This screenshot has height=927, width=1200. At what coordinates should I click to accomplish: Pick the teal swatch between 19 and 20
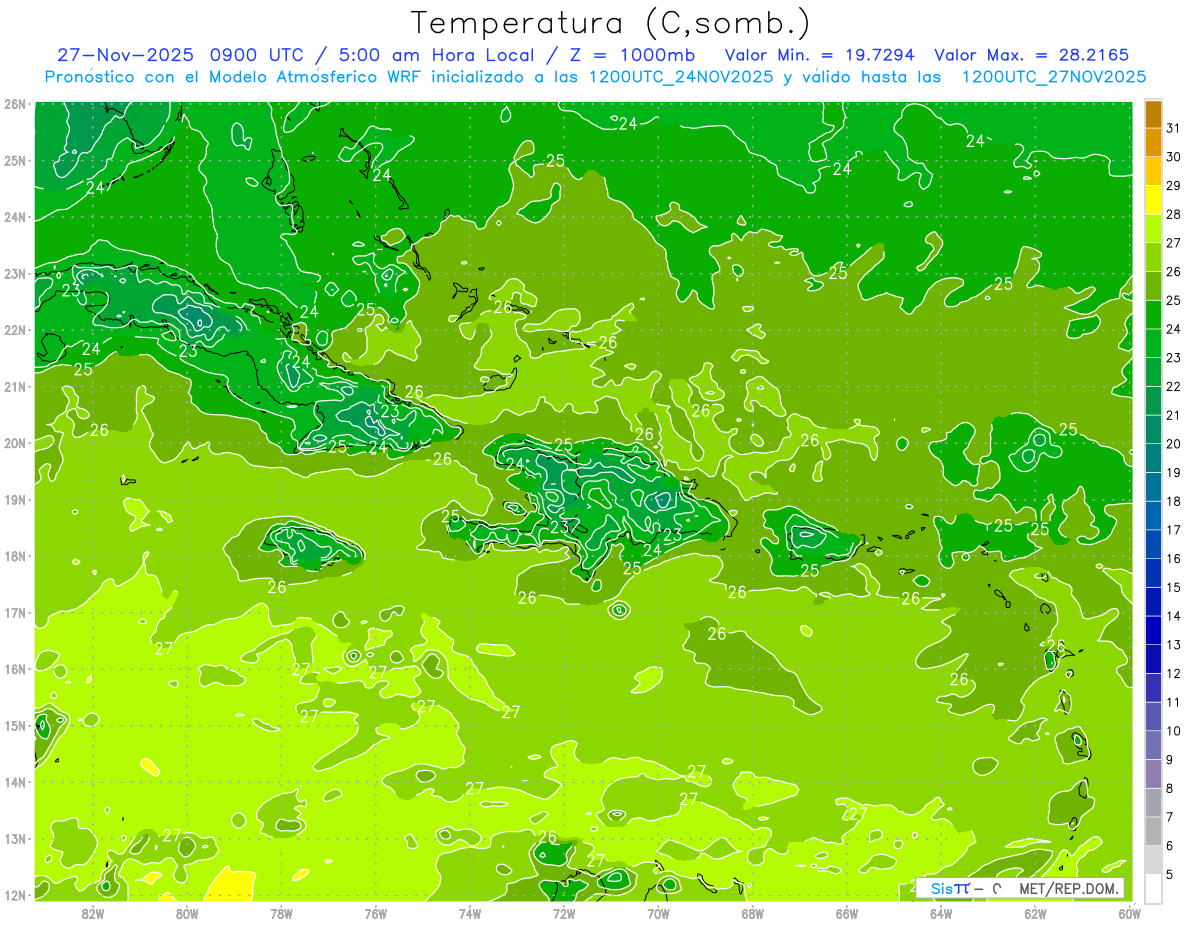[x=1153, y=458]
